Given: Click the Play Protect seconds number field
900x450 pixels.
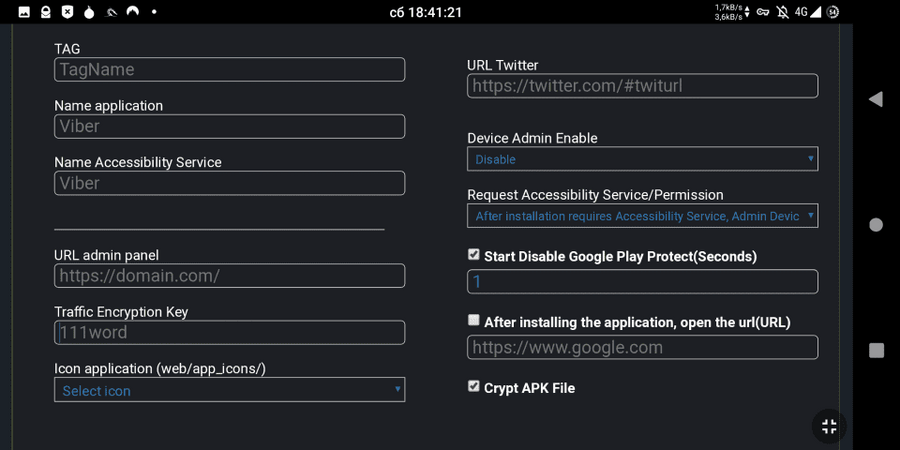Looking at the screenshot, I should click(643, 281).
